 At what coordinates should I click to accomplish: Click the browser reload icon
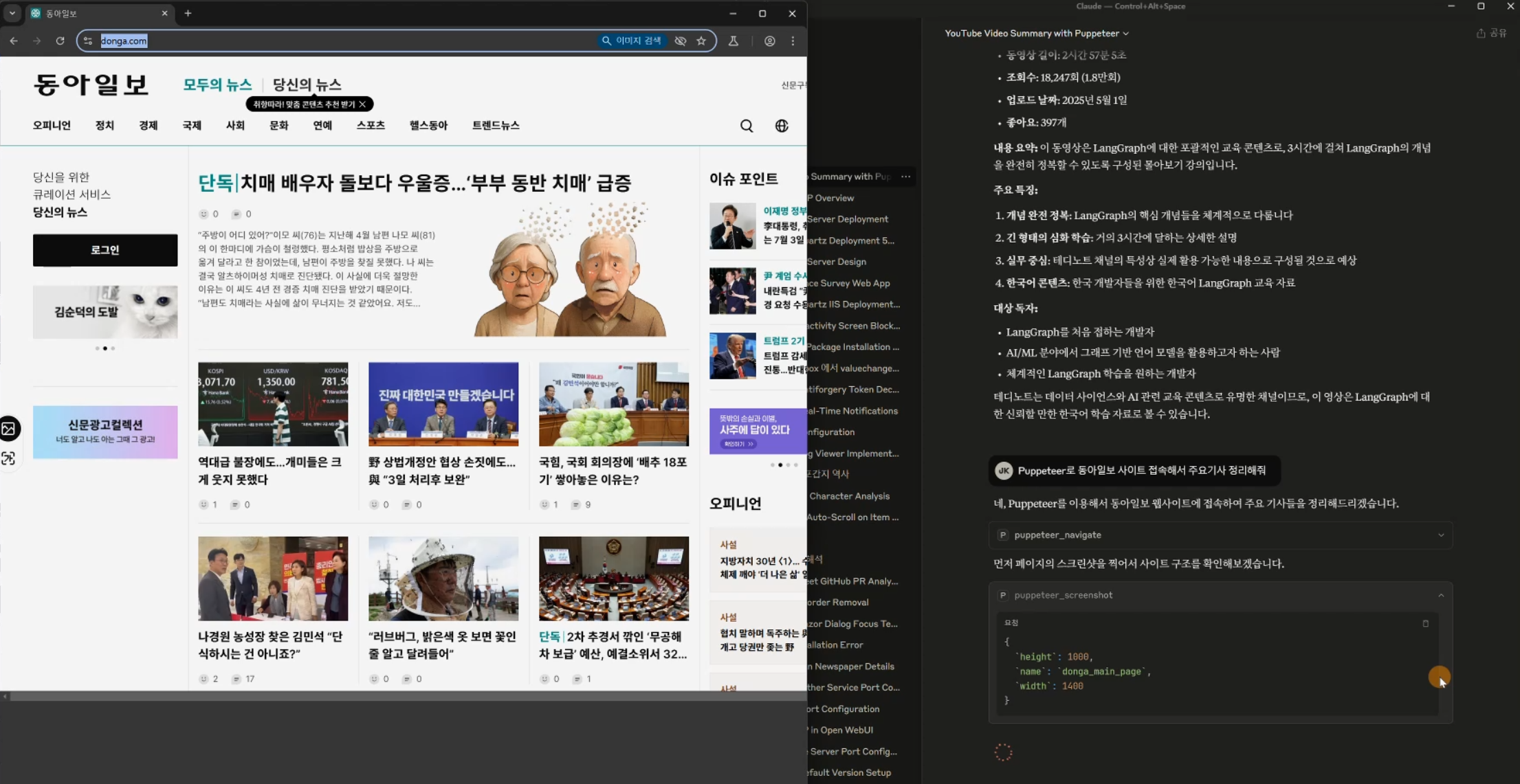[x=60, y=41]
